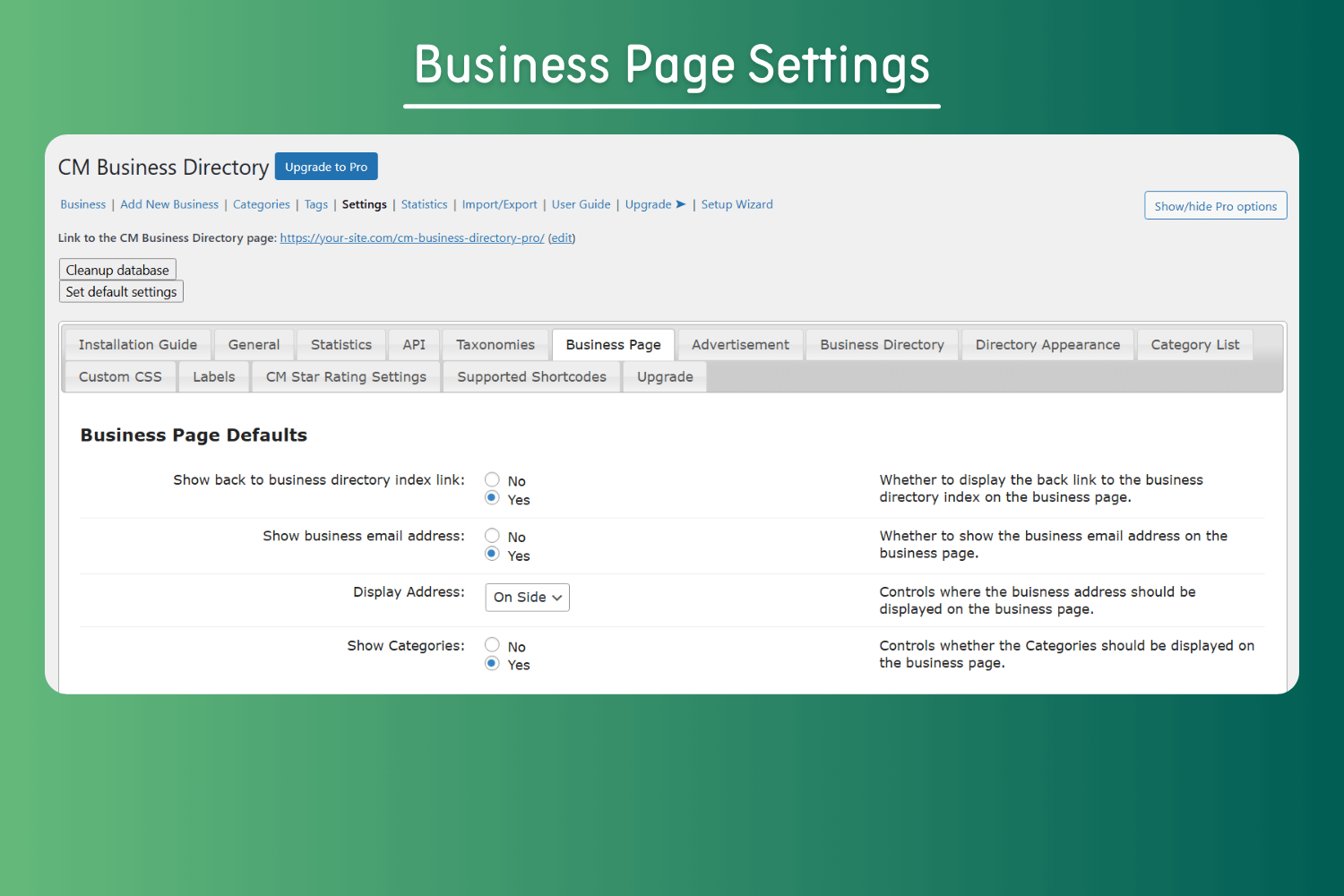This screenshot has height=896, width=1344.
Task: Click Set default settings button
Action: [x=121, y=291]
